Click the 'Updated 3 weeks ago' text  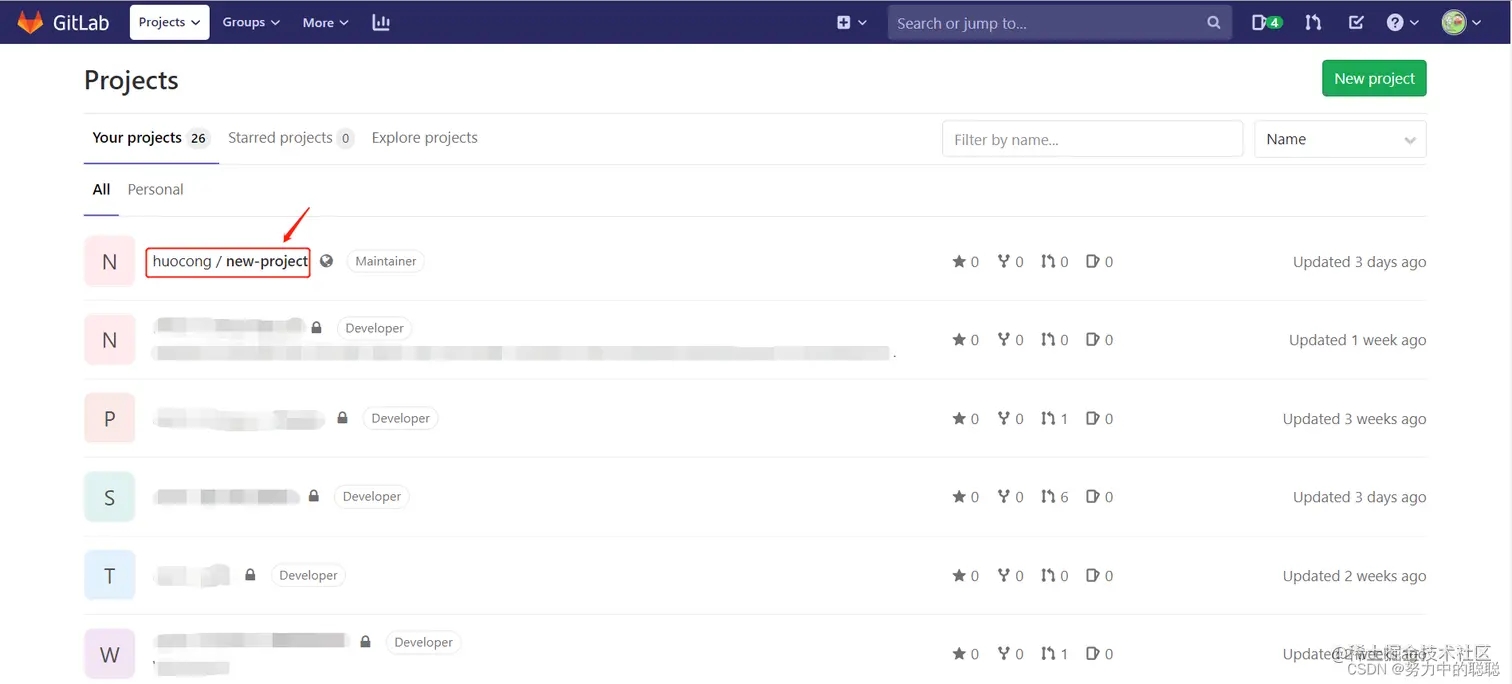[1354, 419]
